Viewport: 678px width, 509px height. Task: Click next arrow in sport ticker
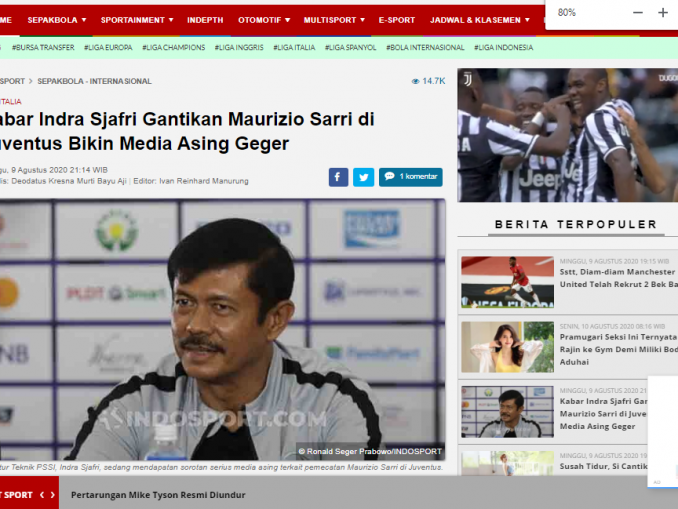(52, 495)
